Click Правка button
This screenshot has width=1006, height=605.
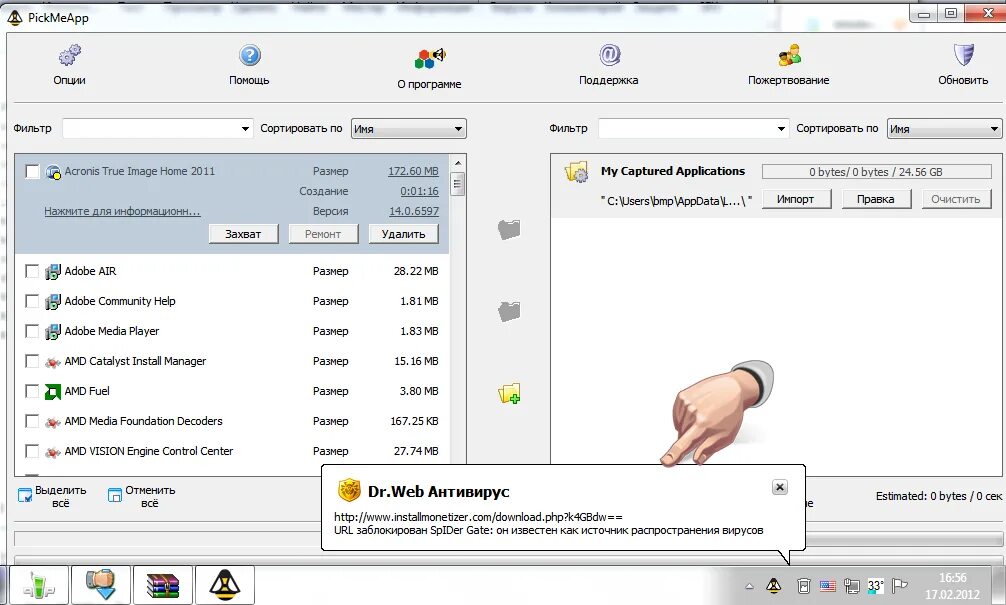coord(876,199)
